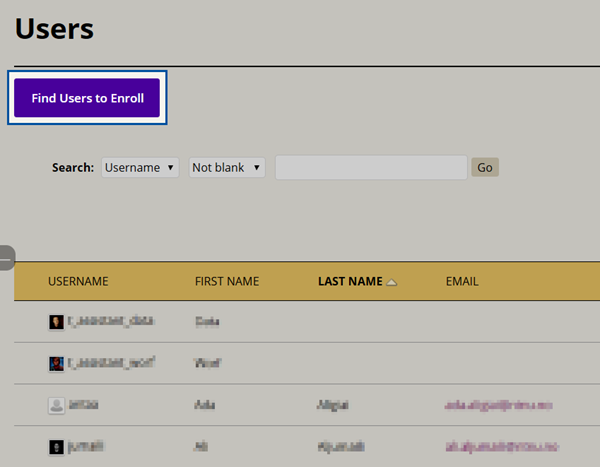This screenshot has height=467, width=600.
Task: Open the blurred username in the first row
Action: (x=111, y=321)
